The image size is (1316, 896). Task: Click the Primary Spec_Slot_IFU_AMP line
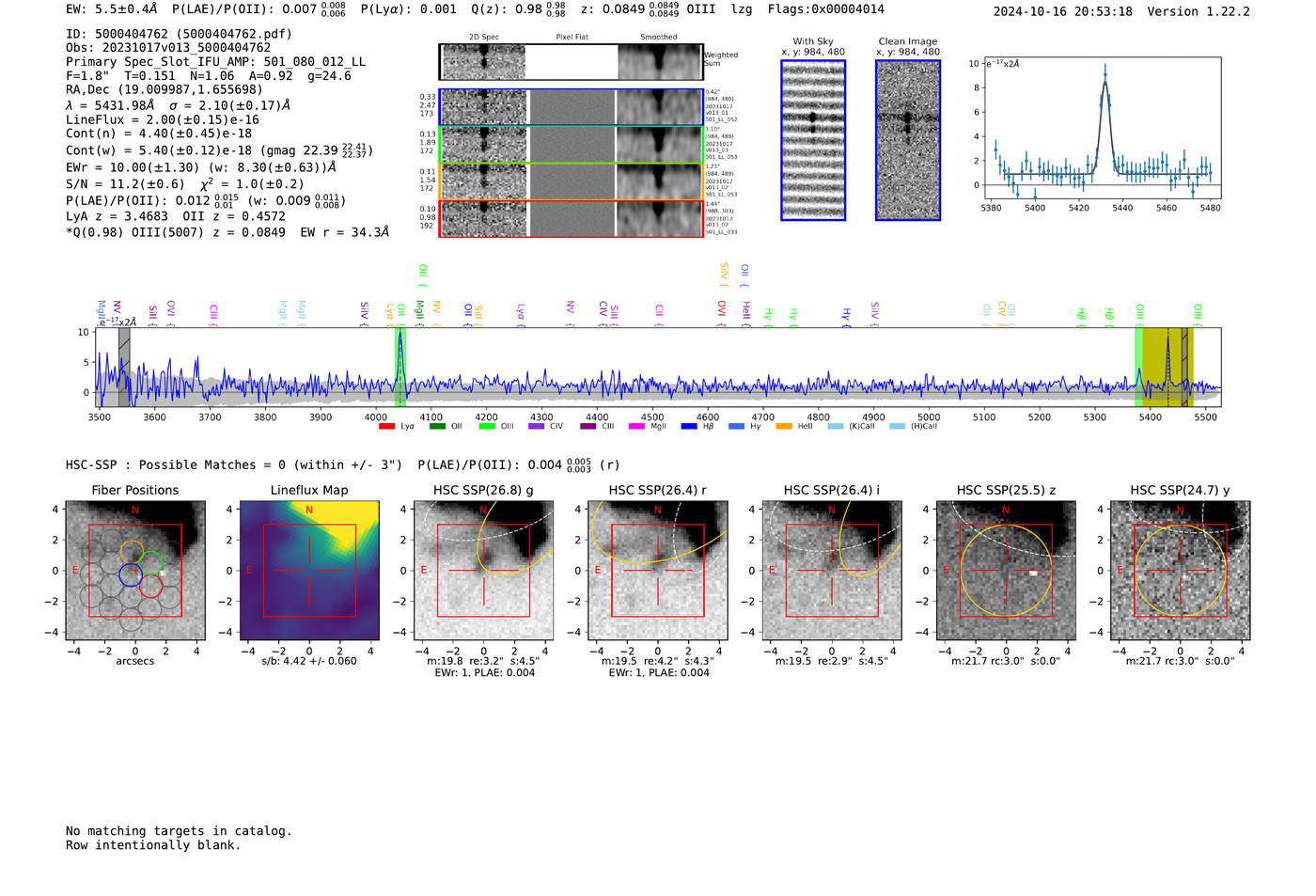click(x=216, y=62)
